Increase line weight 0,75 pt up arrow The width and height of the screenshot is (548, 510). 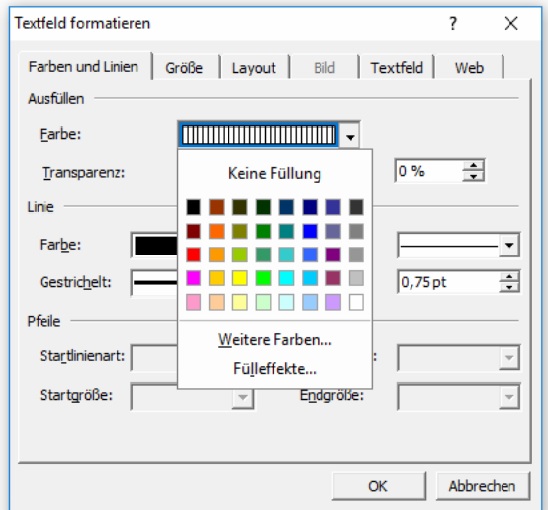[509, 277]
